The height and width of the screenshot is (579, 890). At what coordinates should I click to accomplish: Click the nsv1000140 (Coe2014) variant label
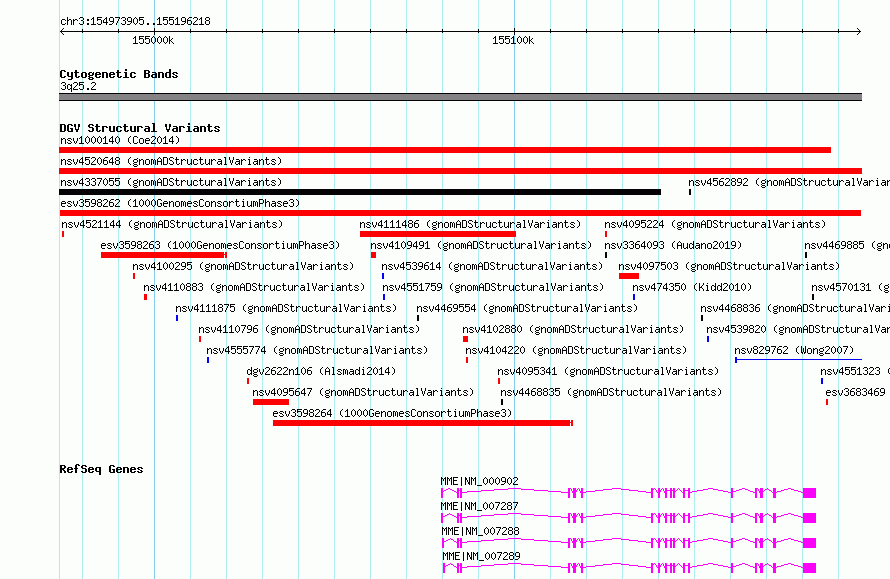(120, 140)
